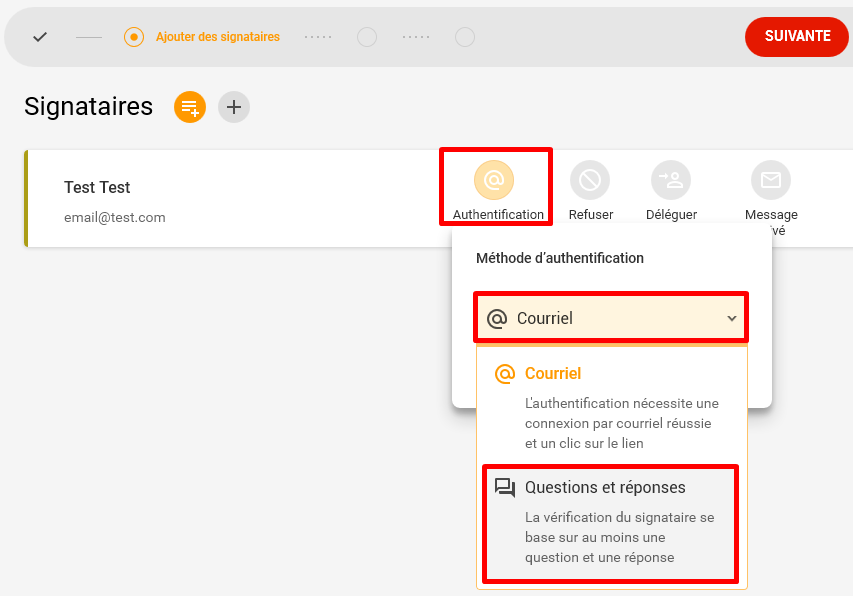Select signer name Test Test
The width and height of the screenshot is (853, 596).
[x=97, y=187]
